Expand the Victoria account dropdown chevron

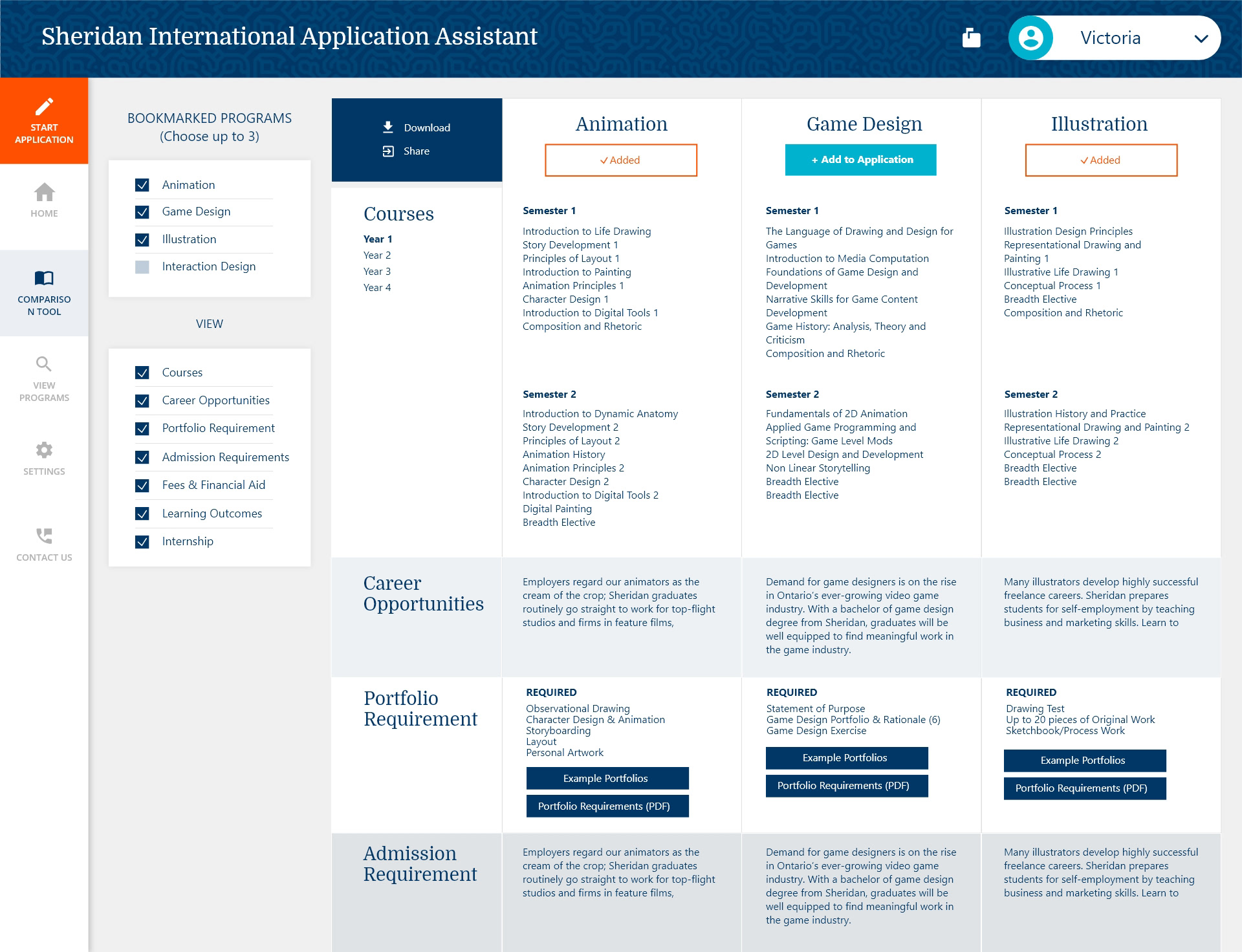point(1201,38)
